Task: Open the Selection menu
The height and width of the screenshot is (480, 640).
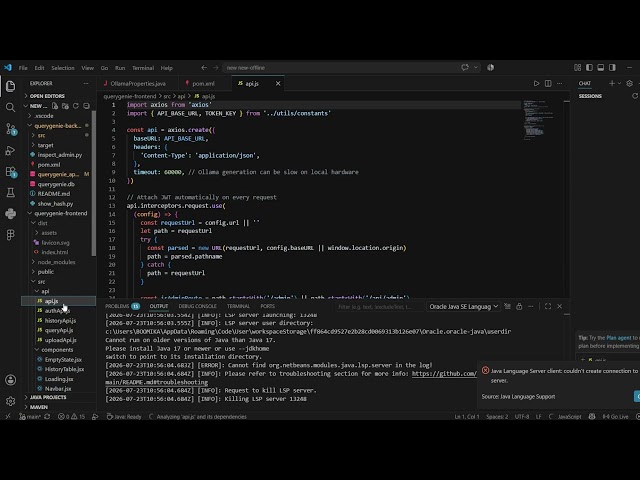Action: (63, 68)
